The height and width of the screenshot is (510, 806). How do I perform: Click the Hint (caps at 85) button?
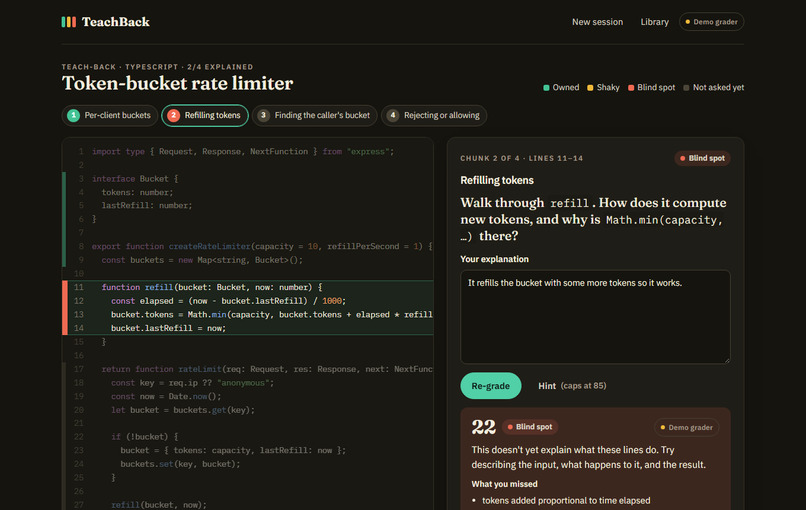click(x=572, y=386)
